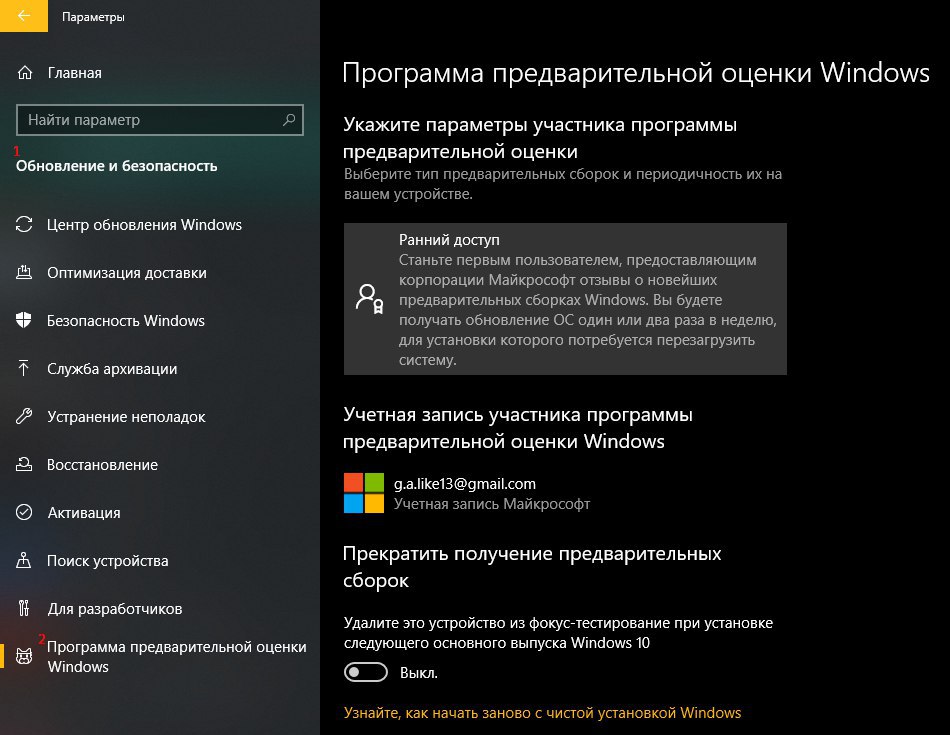This screenshot has height=735, width=950.
Task: Click Учетная запись Майкрософт label
Action: point(492,504)
